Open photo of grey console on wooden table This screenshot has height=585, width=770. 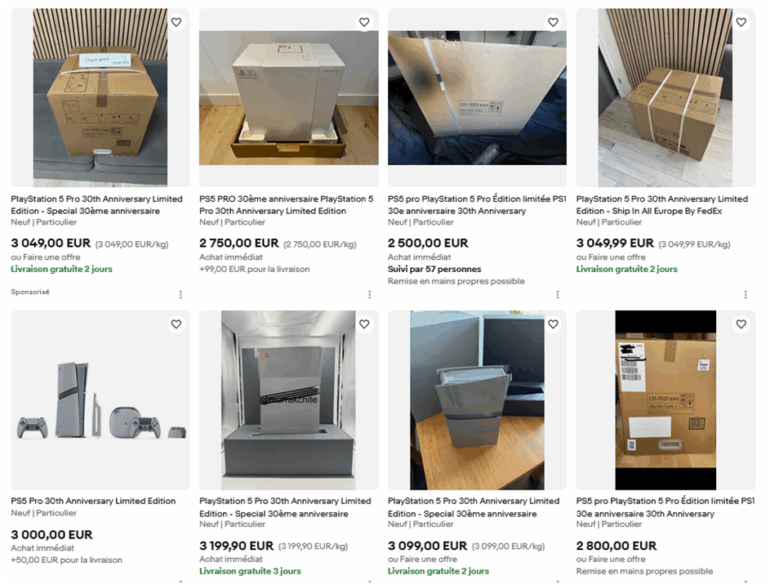pos(477,400)
